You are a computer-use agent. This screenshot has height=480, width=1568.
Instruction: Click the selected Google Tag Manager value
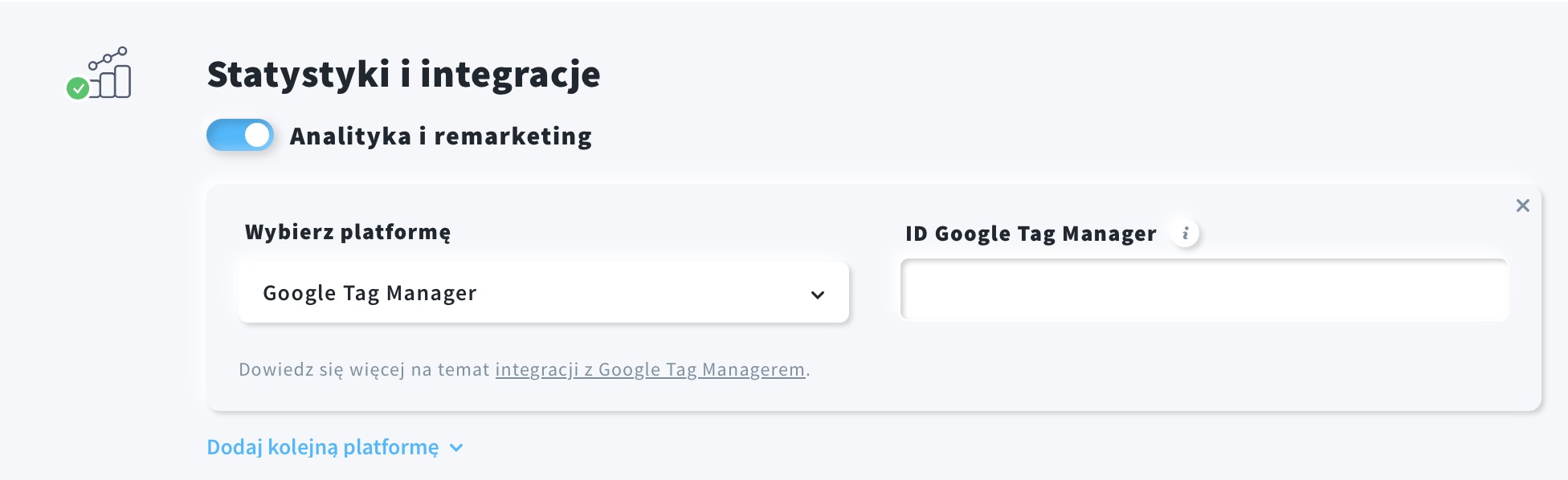370,293
